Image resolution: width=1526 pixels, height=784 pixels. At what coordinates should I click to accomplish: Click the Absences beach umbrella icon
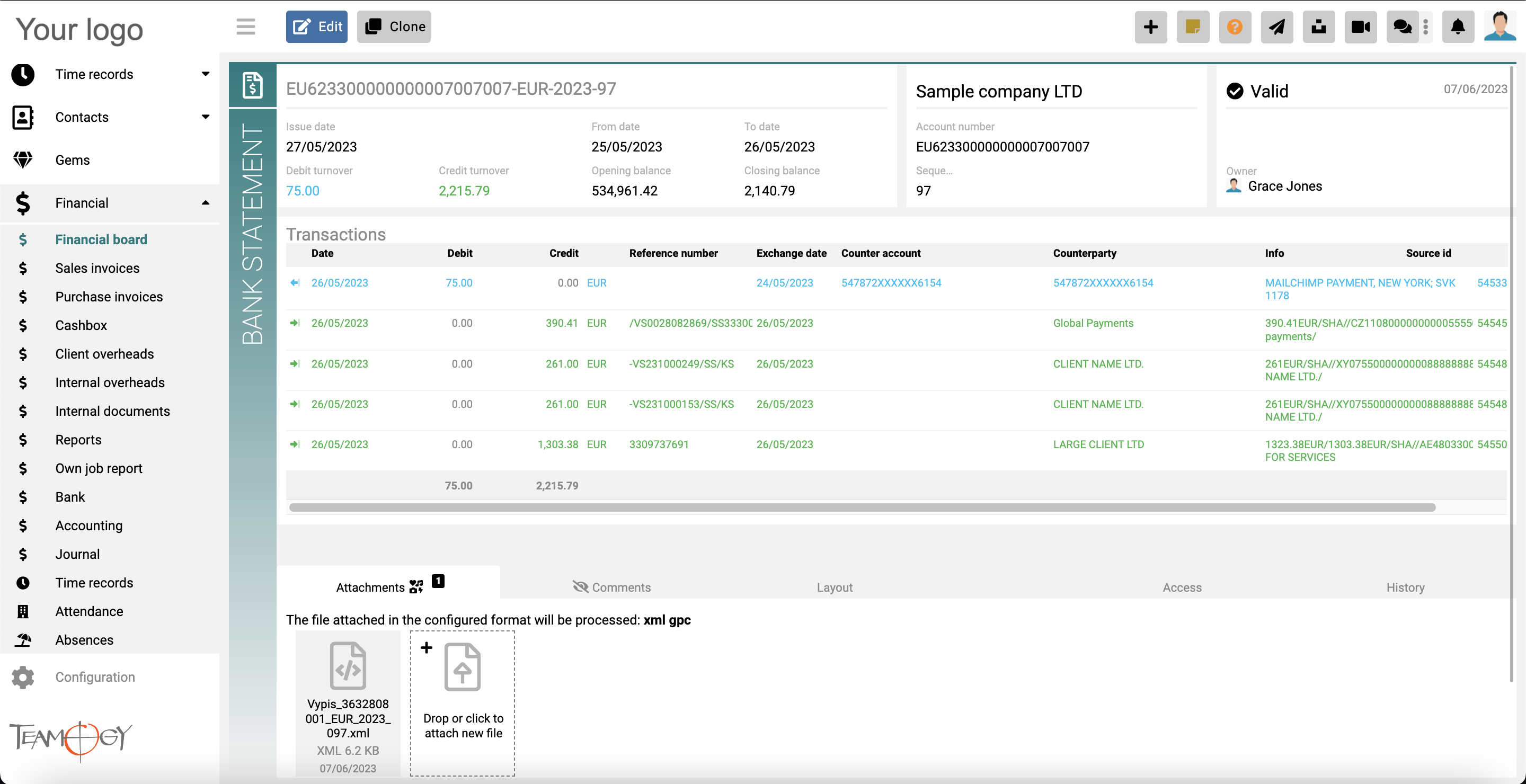(x=22, y=640)
